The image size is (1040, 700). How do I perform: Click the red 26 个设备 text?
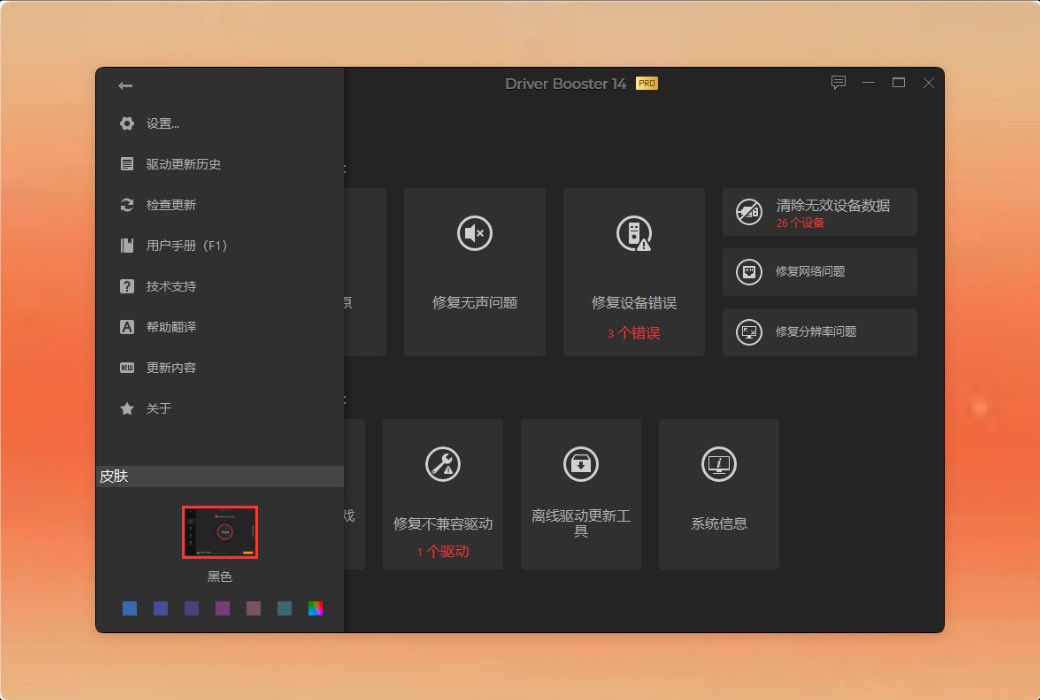(x=800, y=224)
